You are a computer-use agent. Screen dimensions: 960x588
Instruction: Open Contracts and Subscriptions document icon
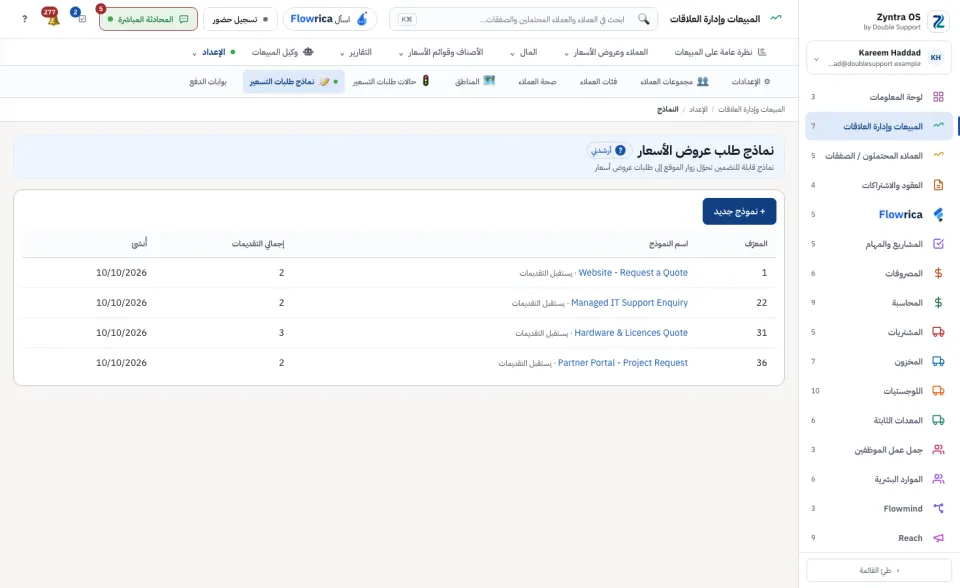point(938,185)
